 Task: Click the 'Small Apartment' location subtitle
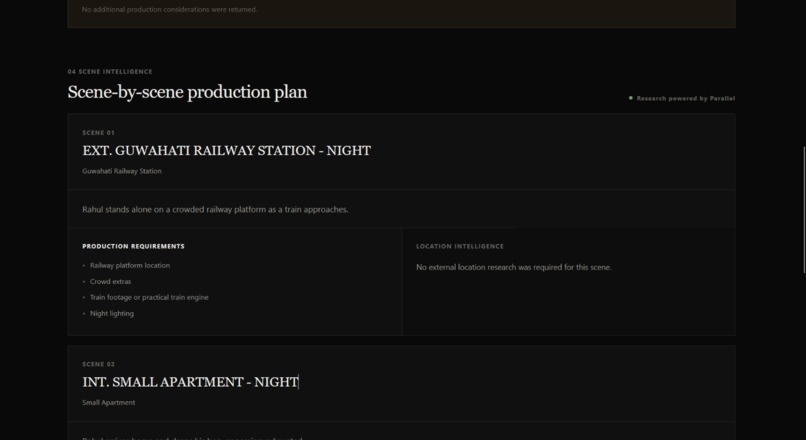(x=108, y=402)
